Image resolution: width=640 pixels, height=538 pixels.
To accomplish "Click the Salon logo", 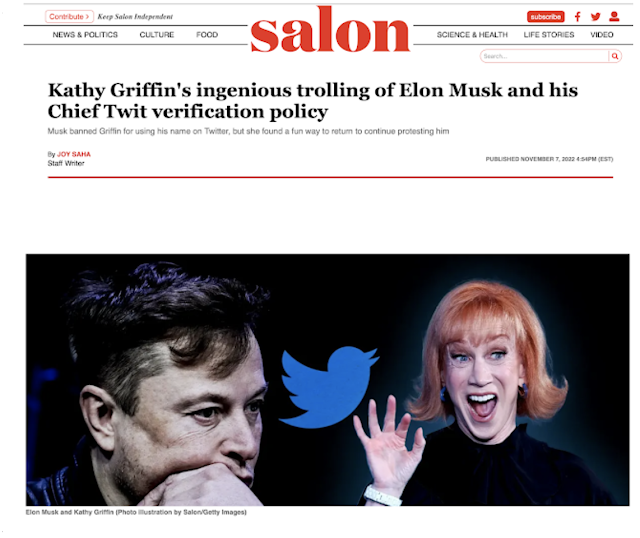I will click(330, 30).
